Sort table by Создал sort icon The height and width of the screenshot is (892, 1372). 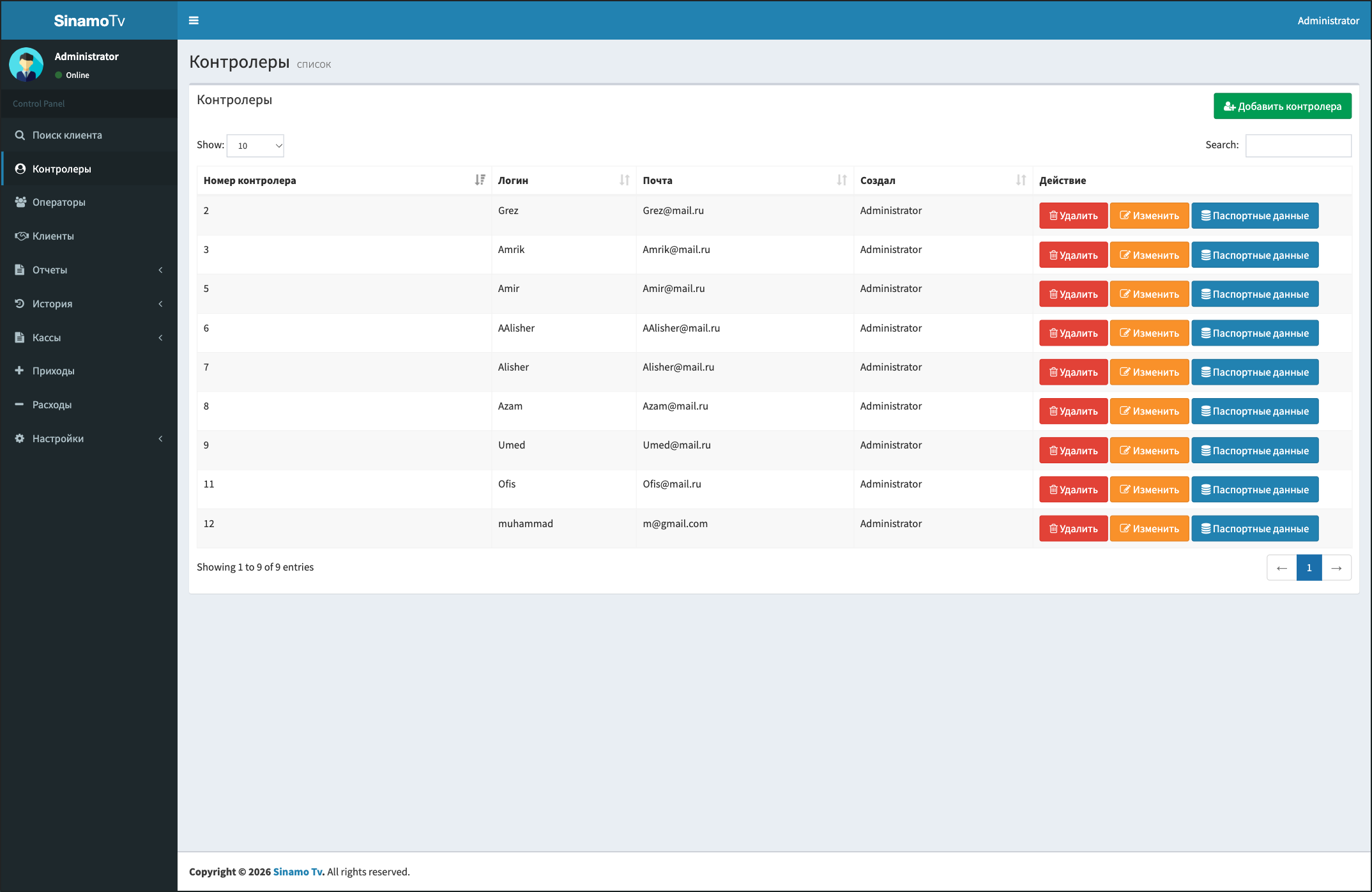(1021, 180)
